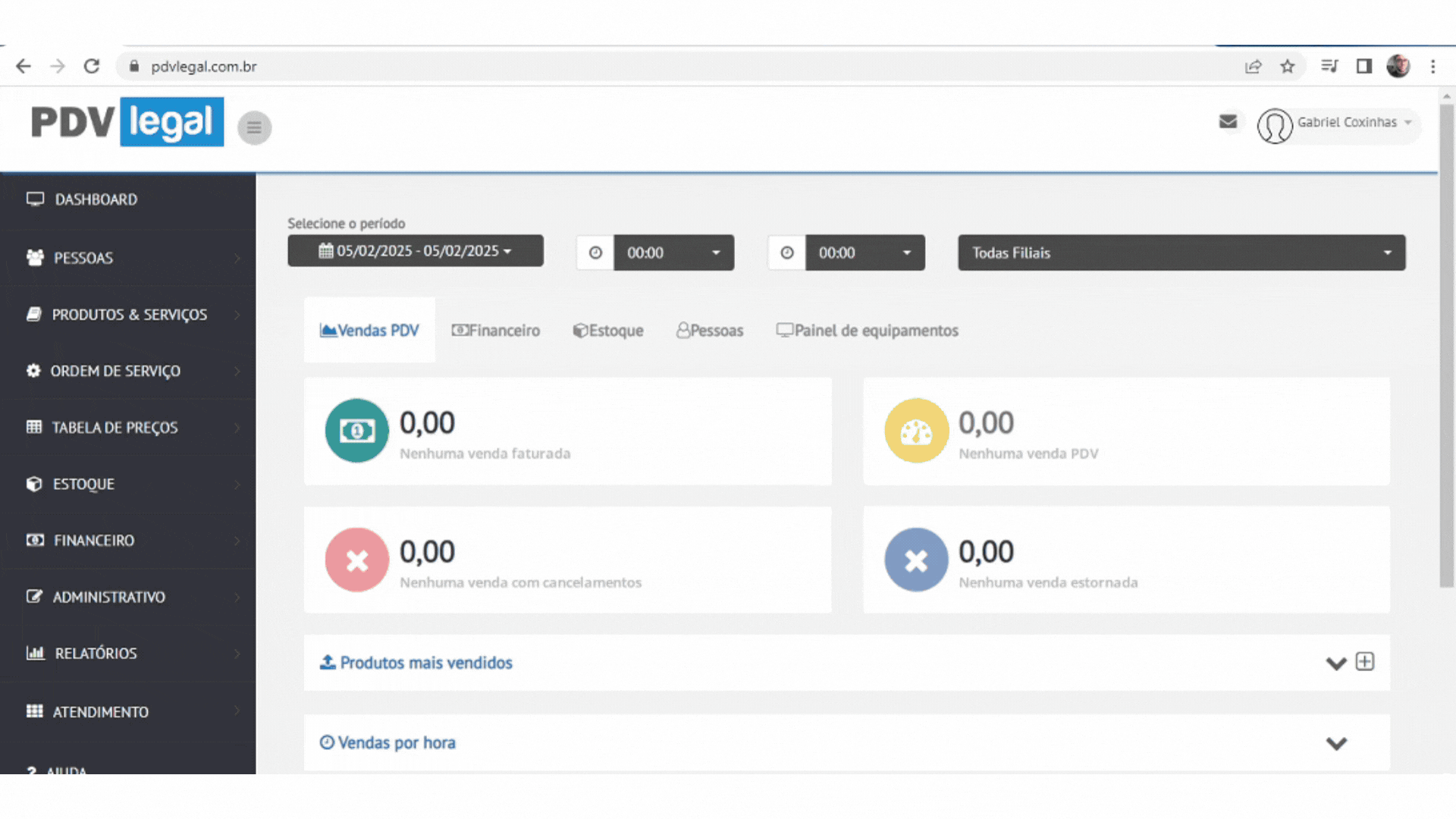Click the page vertical scrollbar
The image size is (1456, 819).
[1446, 345]
